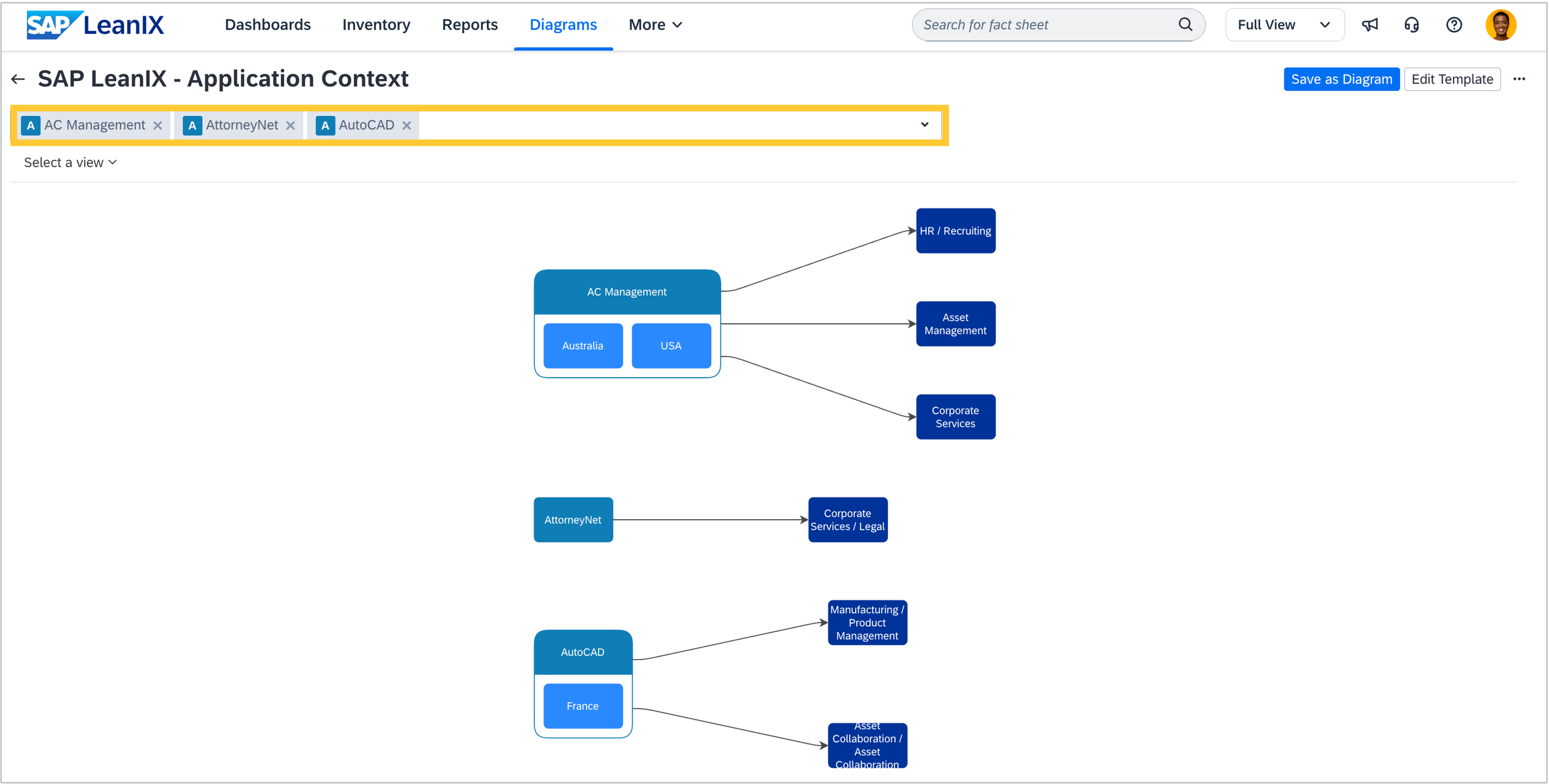Go to the Reports tab
Viewport: 1549px width, 784px height.
[x=470, y=25]
